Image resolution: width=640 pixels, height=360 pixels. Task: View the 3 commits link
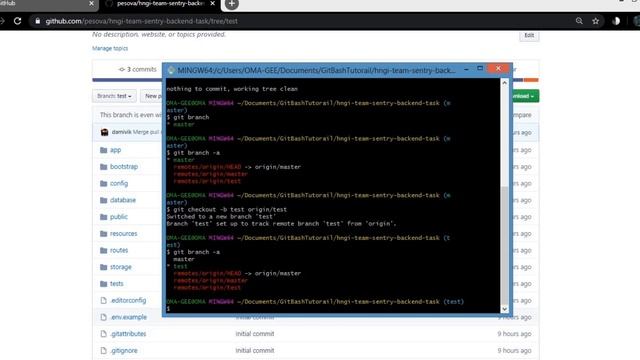(138, 69)
